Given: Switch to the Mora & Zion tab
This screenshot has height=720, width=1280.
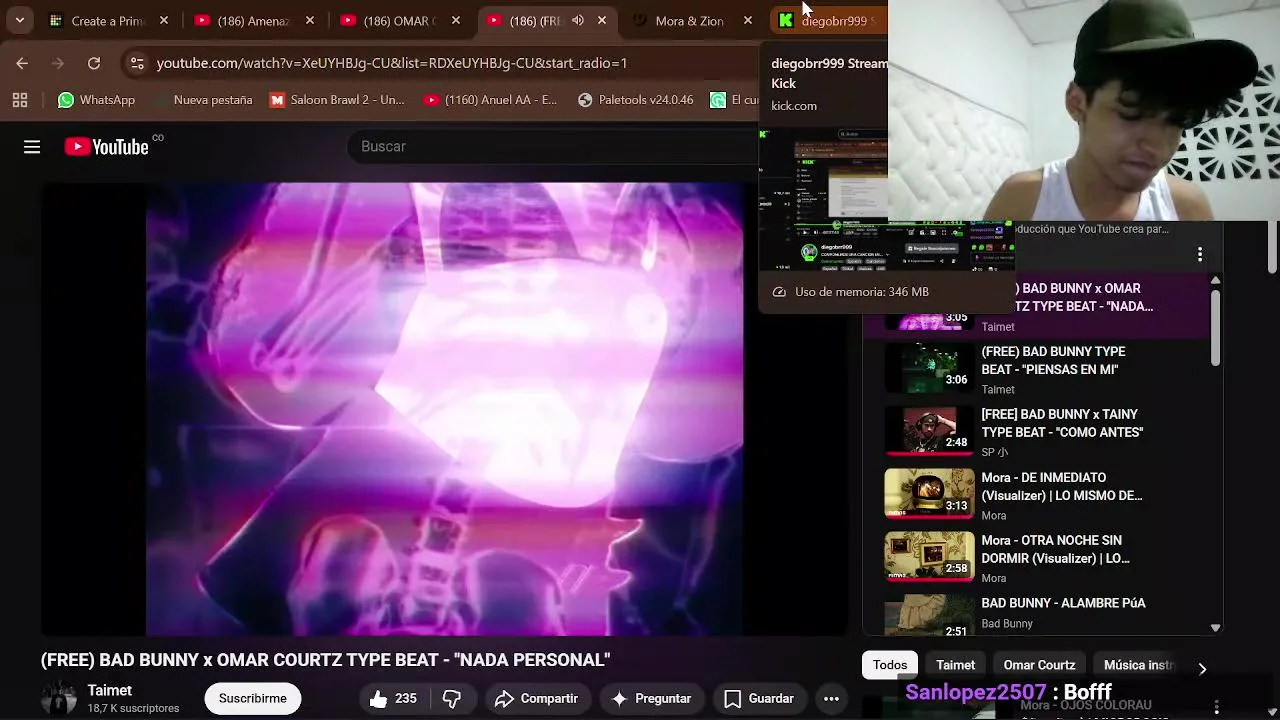Looking at the screenshot, I should point(690,20).
